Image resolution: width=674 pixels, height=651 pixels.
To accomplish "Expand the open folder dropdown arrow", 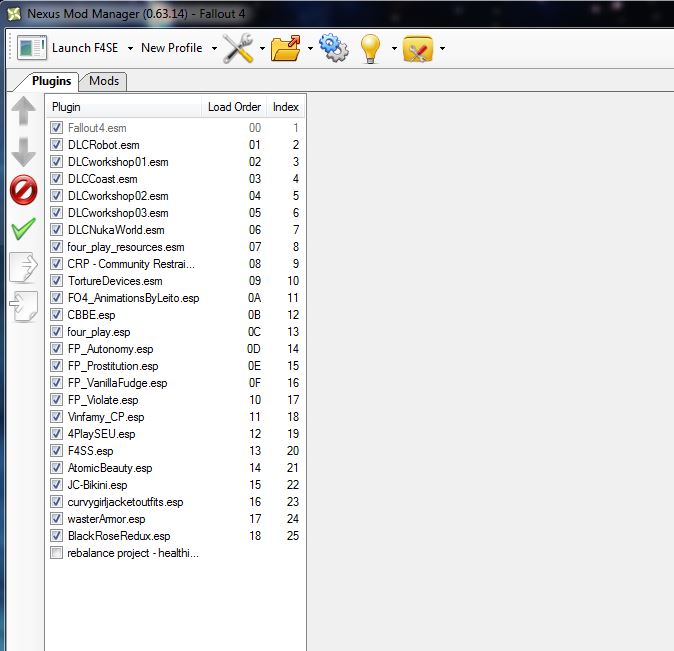I will pyautogui.click(x=310, y=48).
